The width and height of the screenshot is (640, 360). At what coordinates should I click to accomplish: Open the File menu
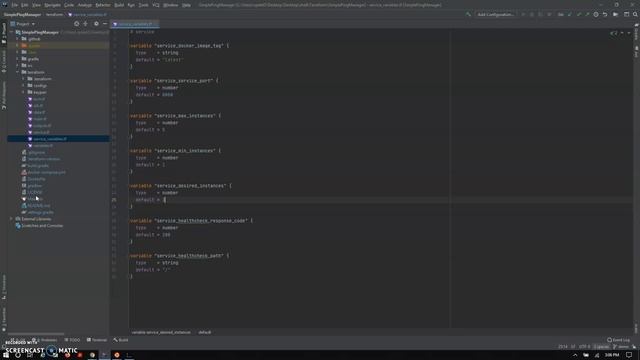click(14, 5)
